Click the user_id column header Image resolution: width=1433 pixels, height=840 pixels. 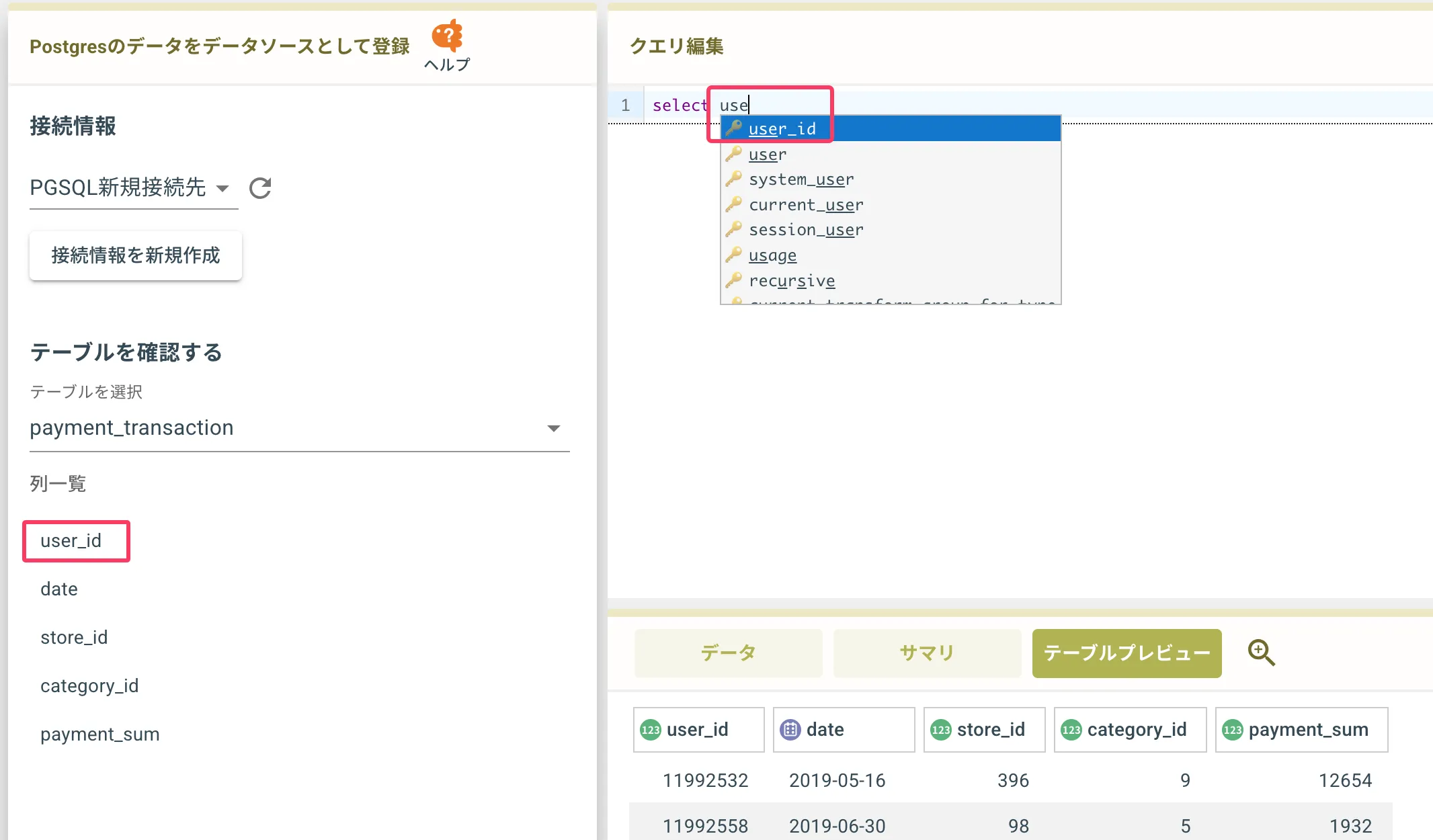point(699,730)
